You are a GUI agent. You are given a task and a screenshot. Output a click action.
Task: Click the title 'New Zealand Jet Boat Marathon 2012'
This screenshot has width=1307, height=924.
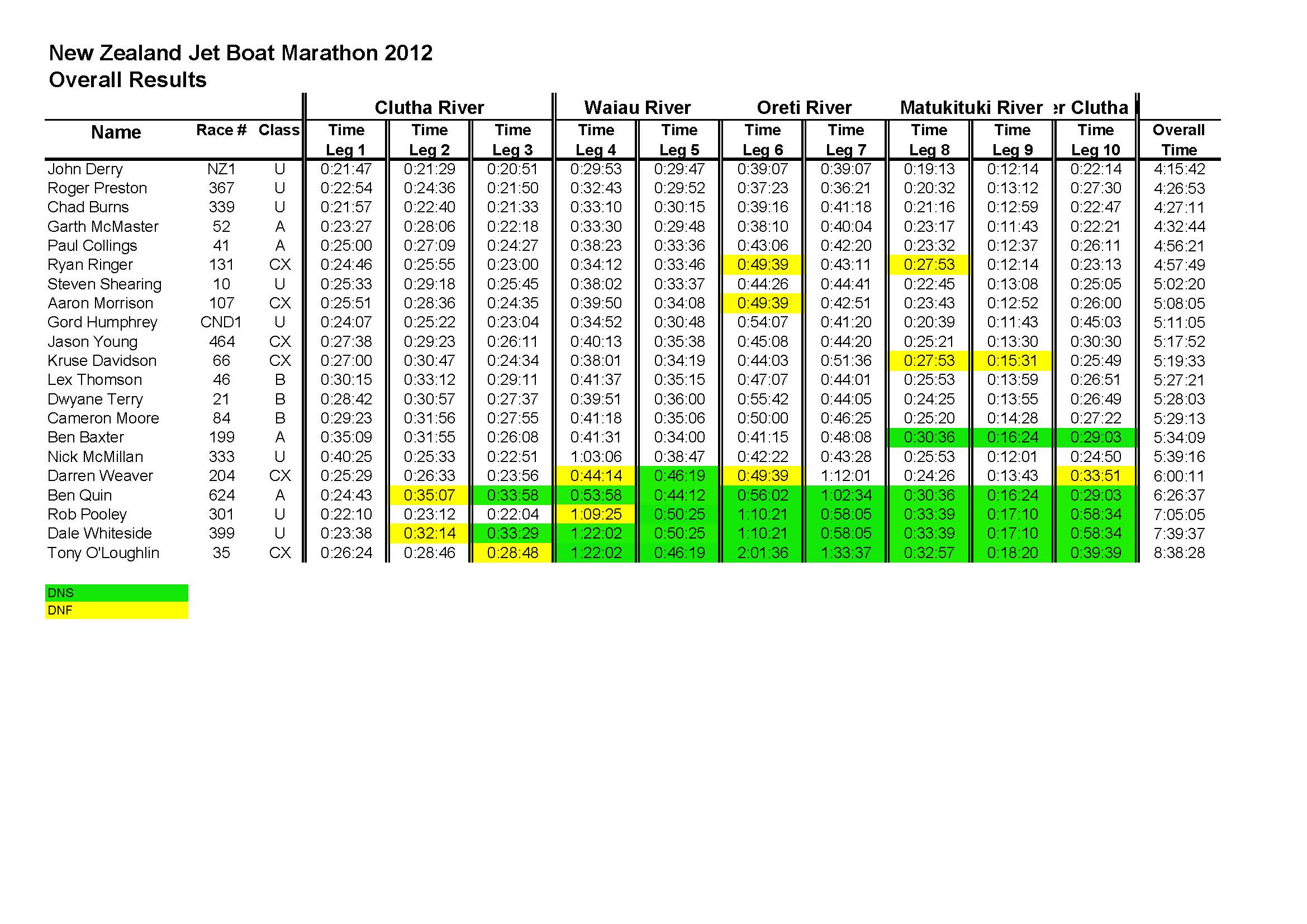coord(240,53)
